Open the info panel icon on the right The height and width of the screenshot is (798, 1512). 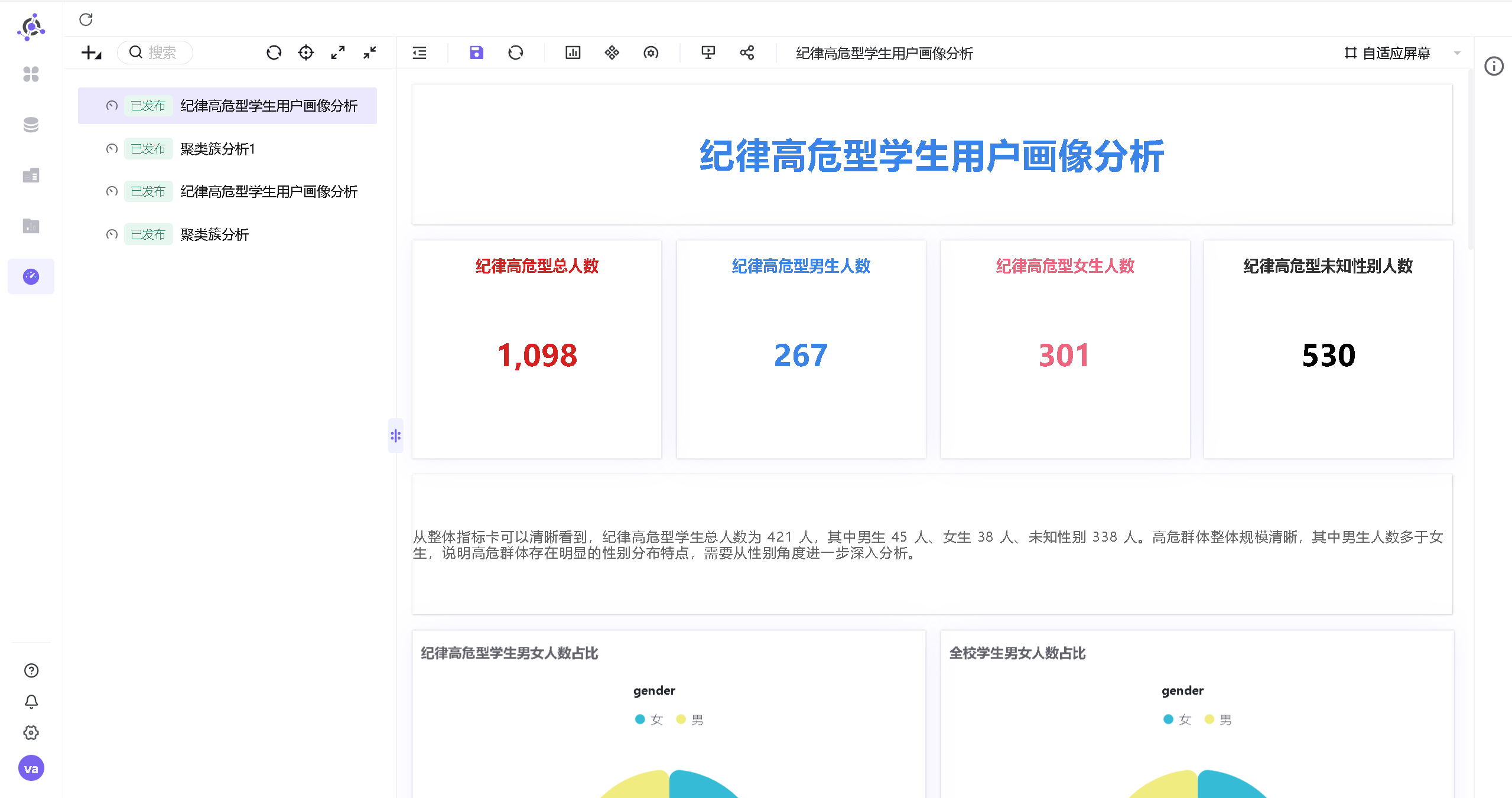click(1494, 66)
